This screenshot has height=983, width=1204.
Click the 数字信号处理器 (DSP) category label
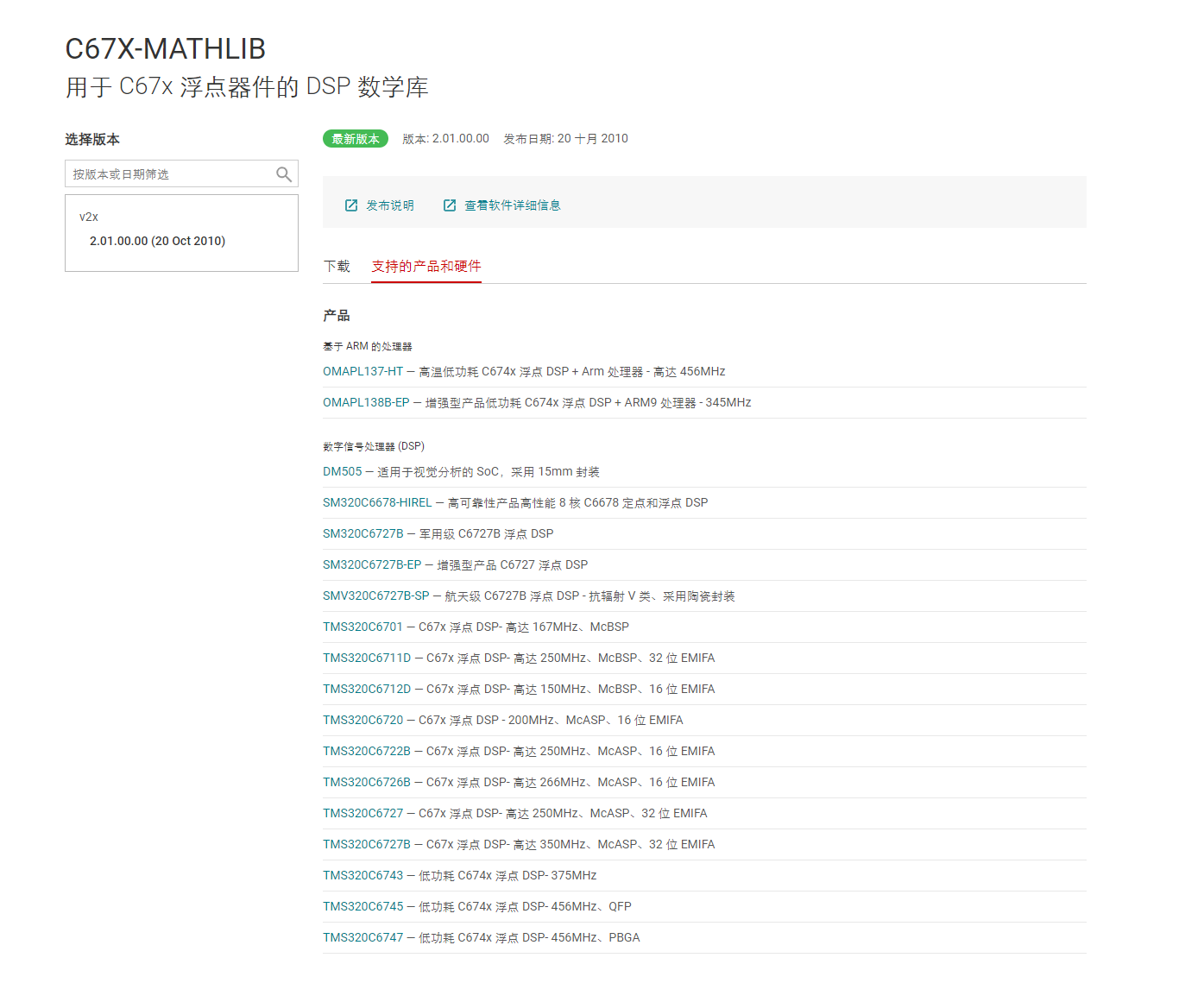tap(374, 446)
